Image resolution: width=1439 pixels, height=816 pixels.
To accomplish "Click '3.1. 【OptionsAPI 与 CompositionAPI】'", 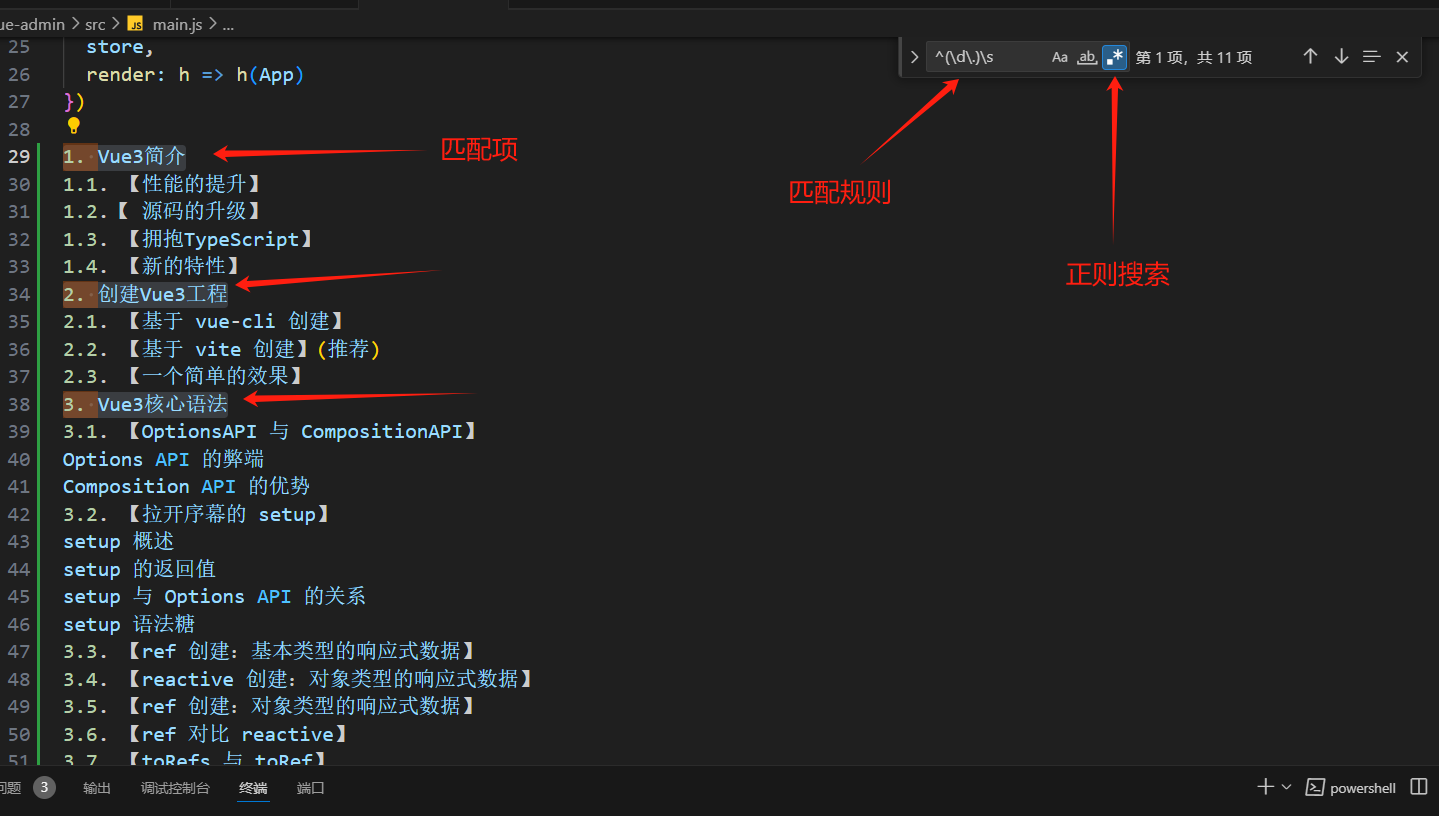I will pyautogui.click(x=271, y=431).
